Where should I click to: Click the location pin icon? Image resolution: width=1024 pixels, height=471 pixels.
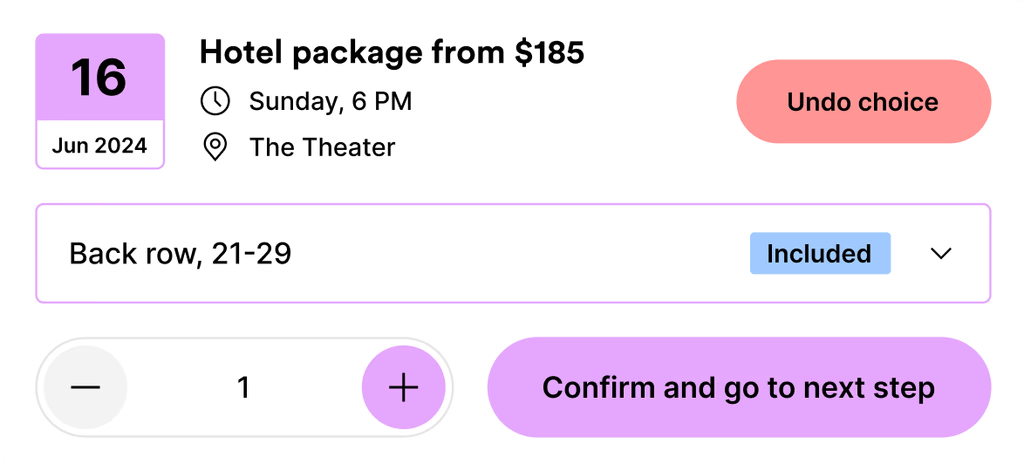[215, 148]
